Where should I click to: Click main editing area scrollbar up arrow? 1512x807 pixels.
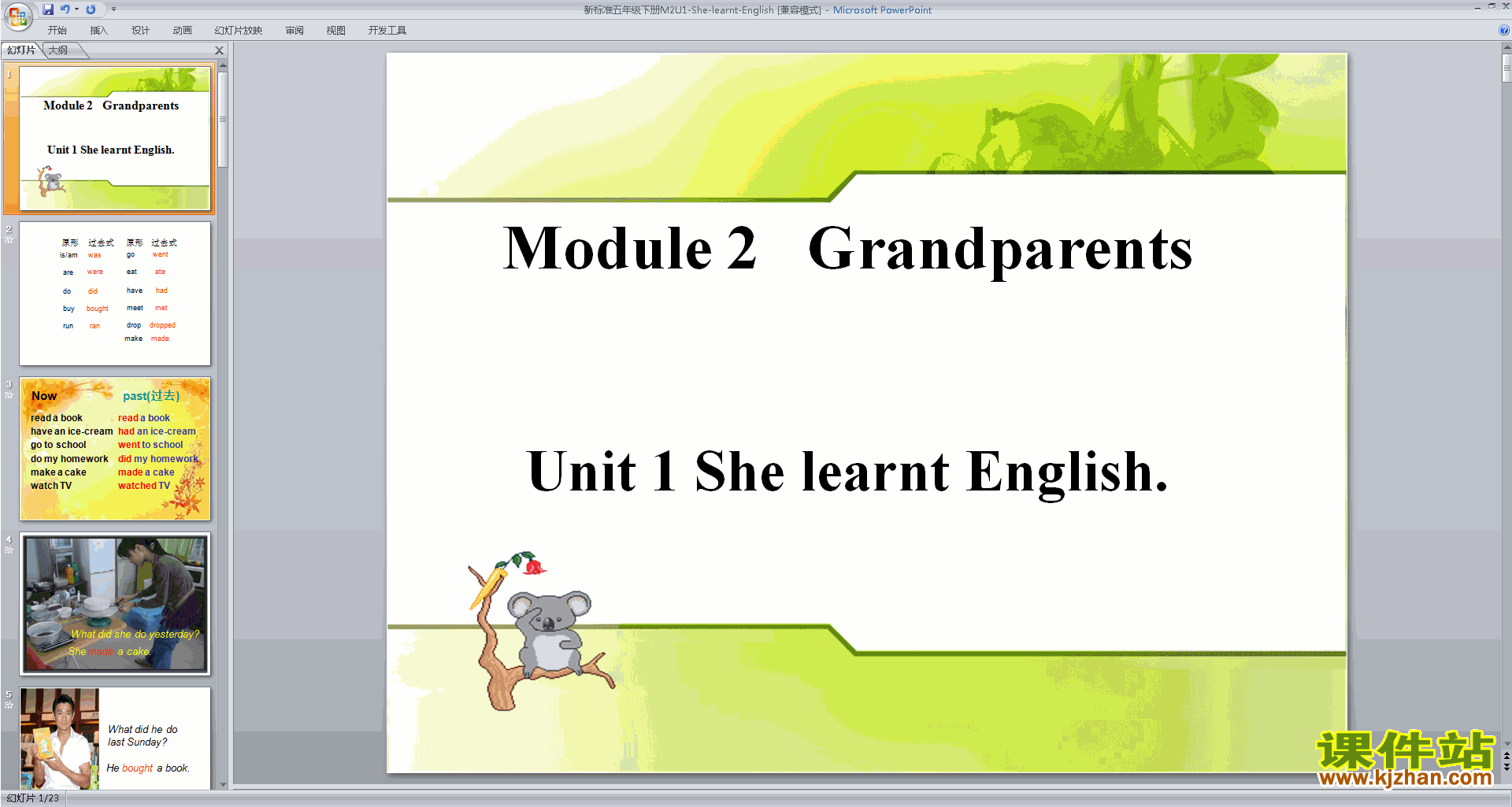pos(1506,48)
